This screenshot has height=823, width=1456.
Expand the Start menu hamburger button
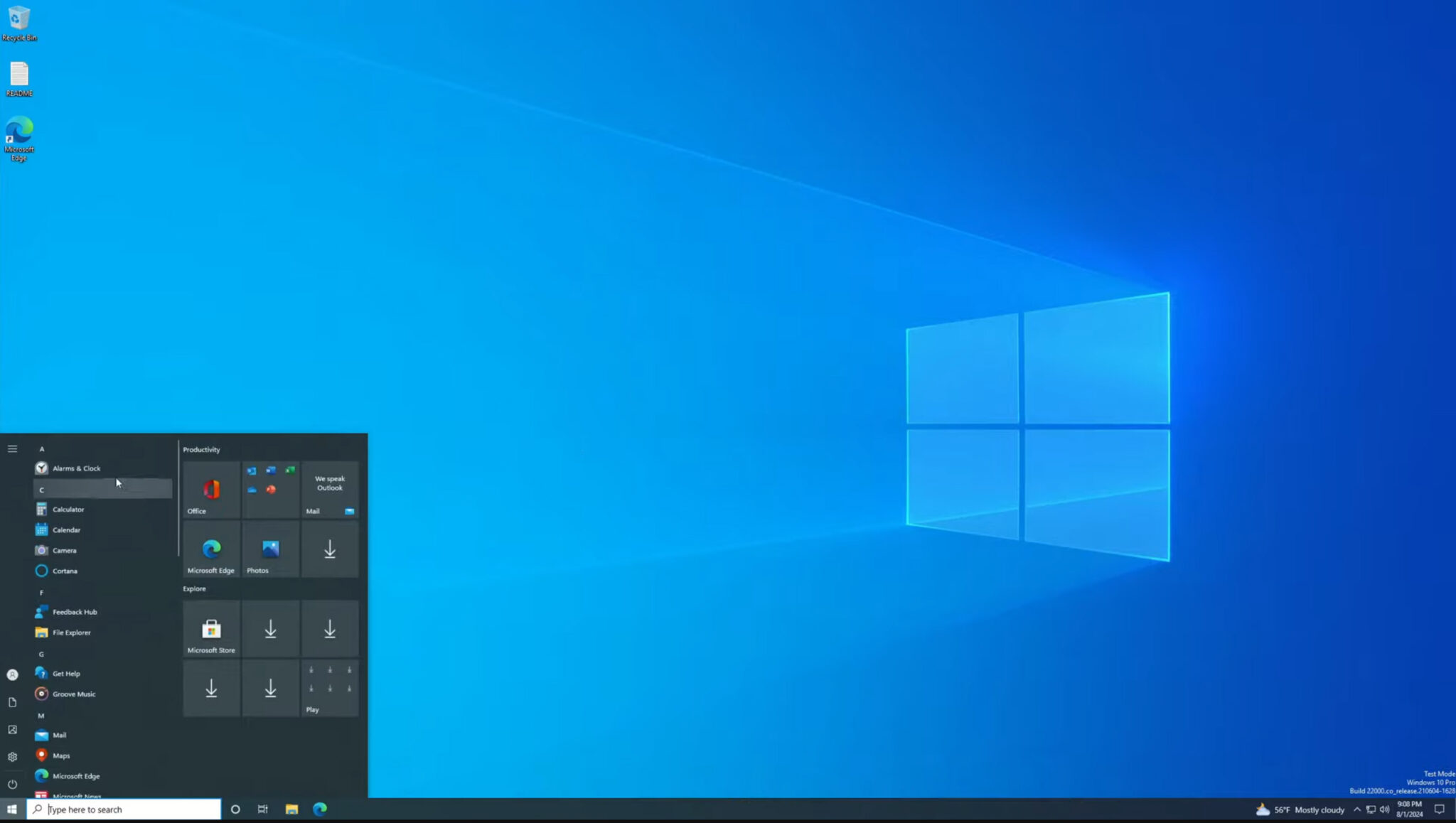coord(12,448)
